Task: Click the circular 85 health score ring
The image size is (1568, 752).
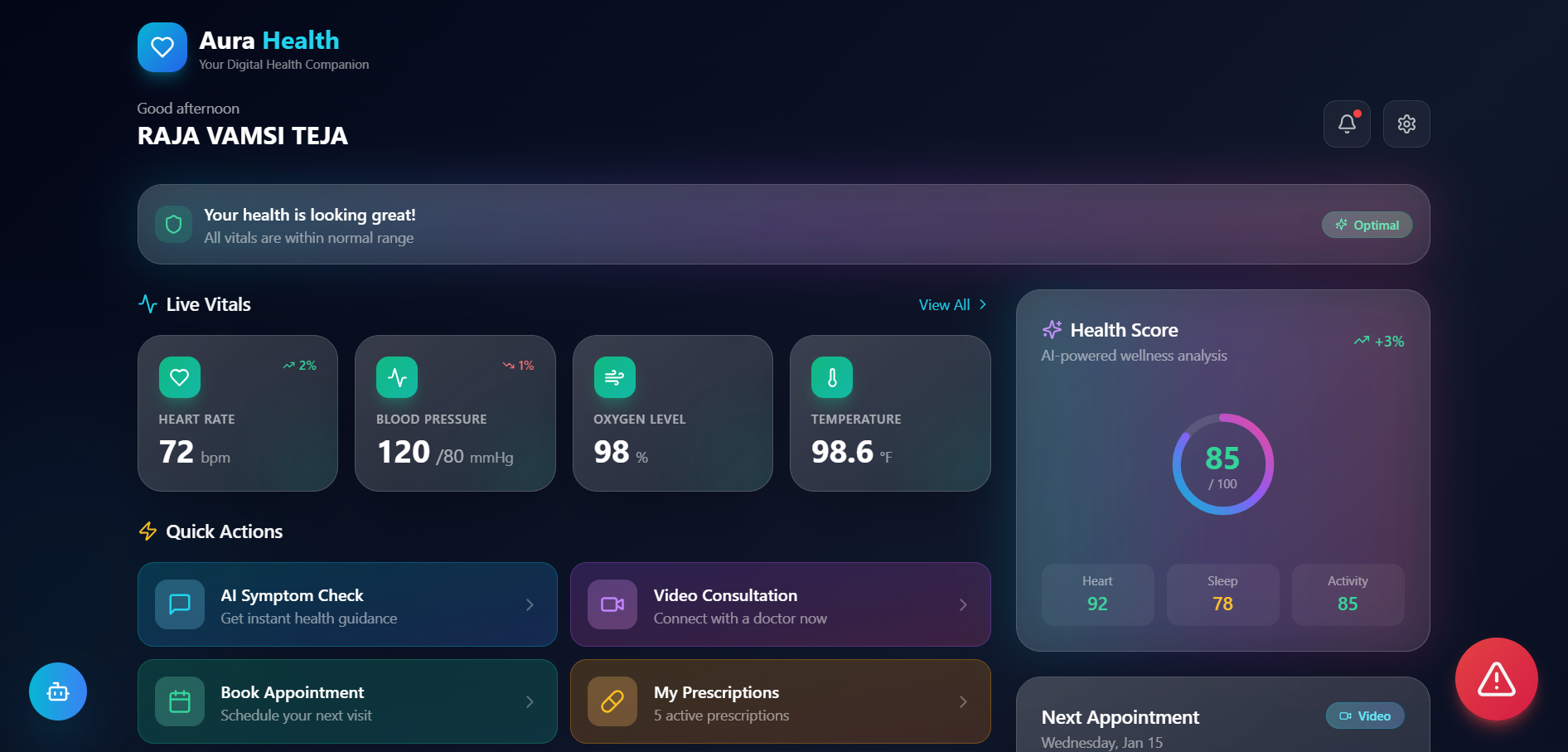Action: click(x=1222, y=464)
